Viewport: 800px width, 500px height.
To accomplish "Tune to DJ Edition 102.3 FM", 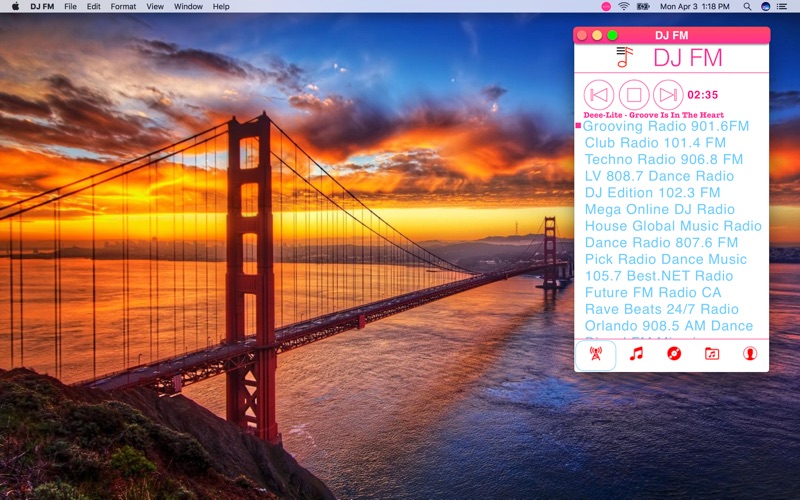I will click(653, 192).
